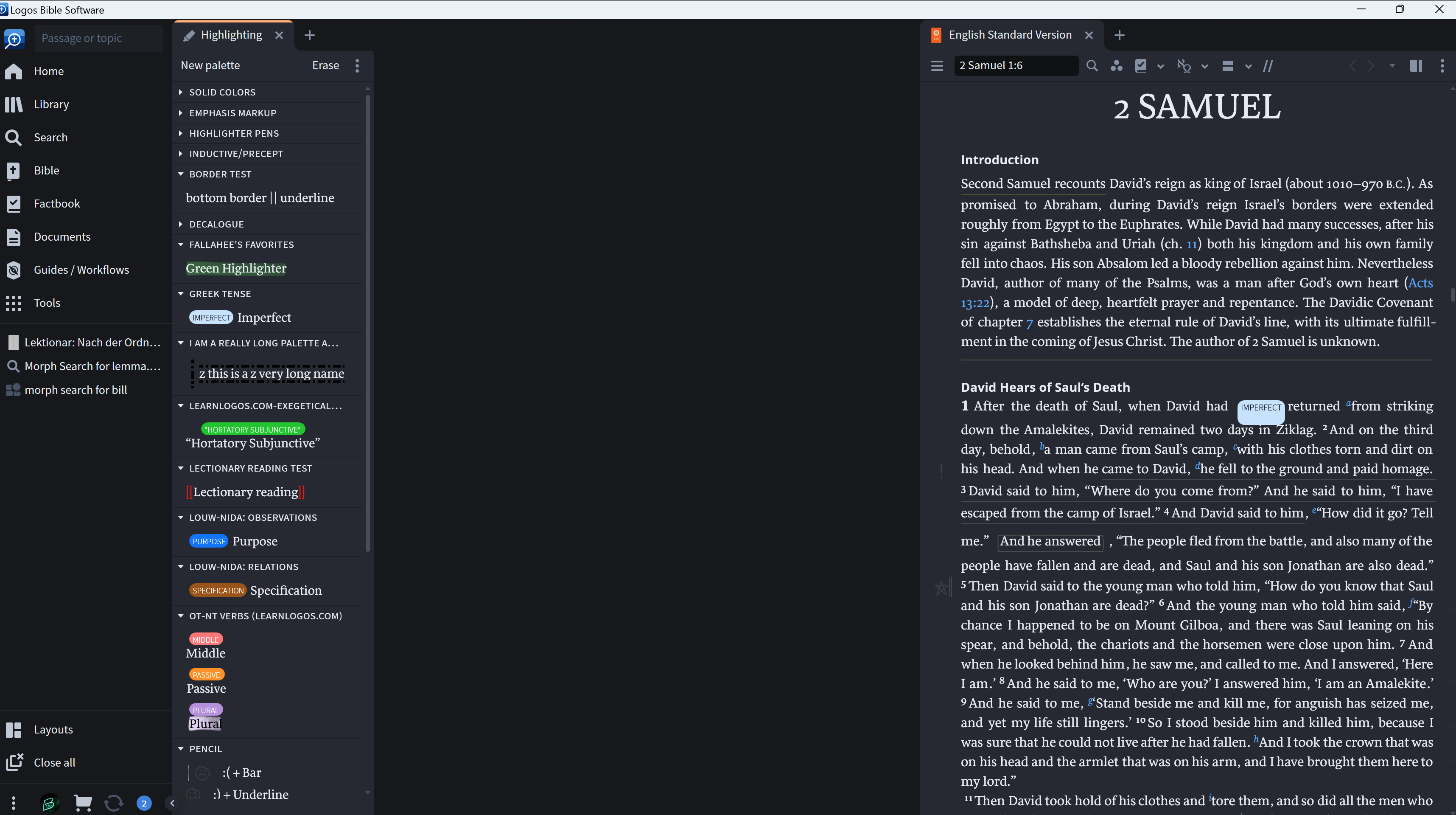Open Guides / Workflows in sidebar
Screen dimensions: 1456x815
pos(67,270)
